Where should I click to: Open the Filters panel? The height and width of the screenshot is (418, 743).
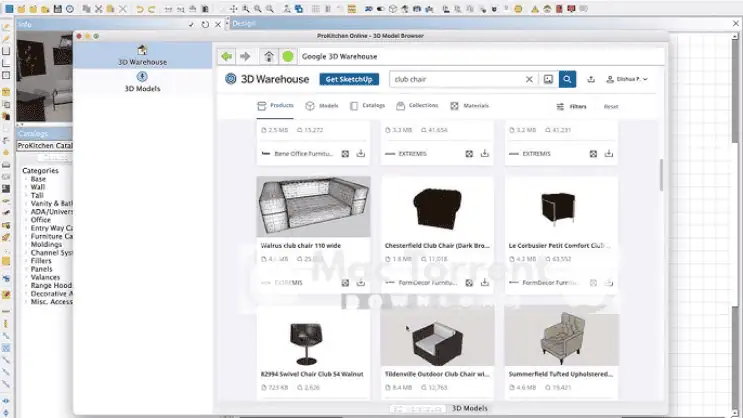(x=571, y=106)
